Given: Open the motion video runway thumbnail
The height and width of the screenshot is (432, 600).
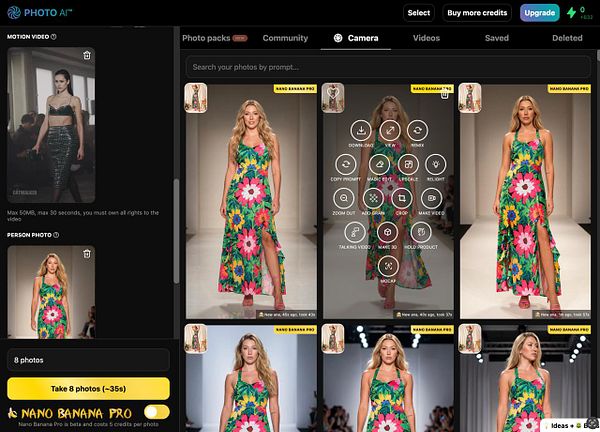Looking at the screenshot, I should tap(51, 125).
